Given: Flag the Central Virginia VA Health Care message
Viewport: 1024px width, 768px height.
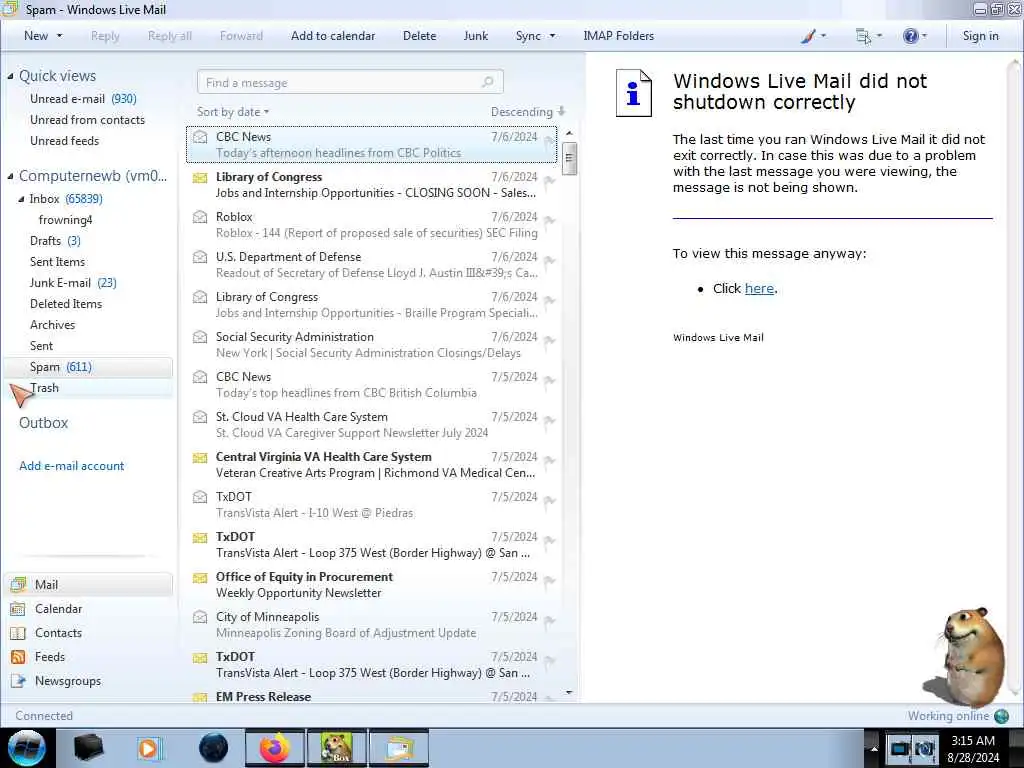Looking at the screenshot, I should [550, 461].
